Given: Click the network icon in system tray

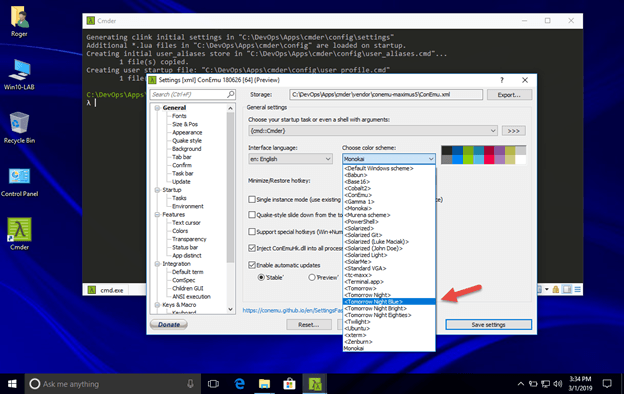Looking at the screenshot, I should coord(545,384).
